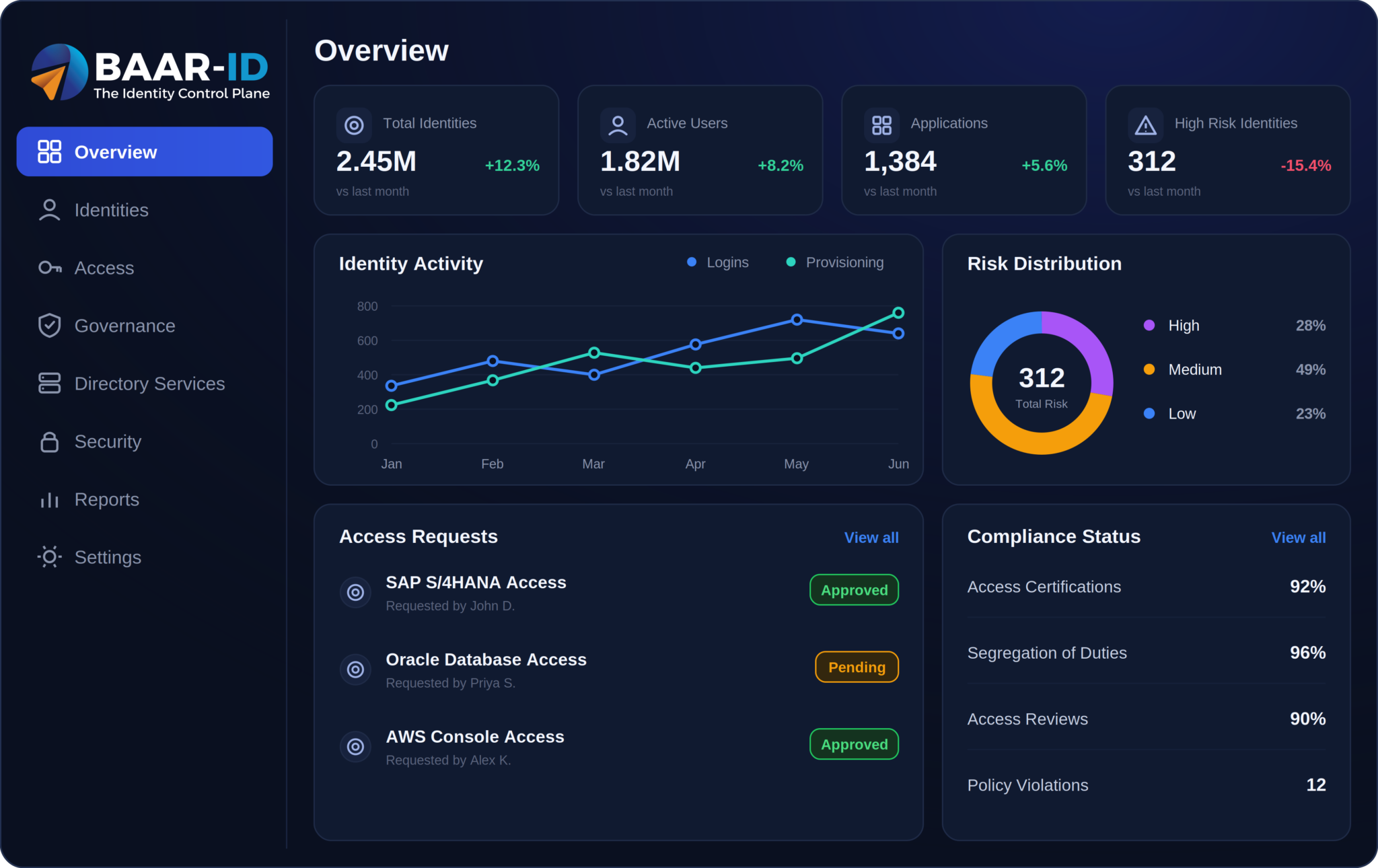
Task: Click the Identities person icon in sidebar
Action: (49, 210)
